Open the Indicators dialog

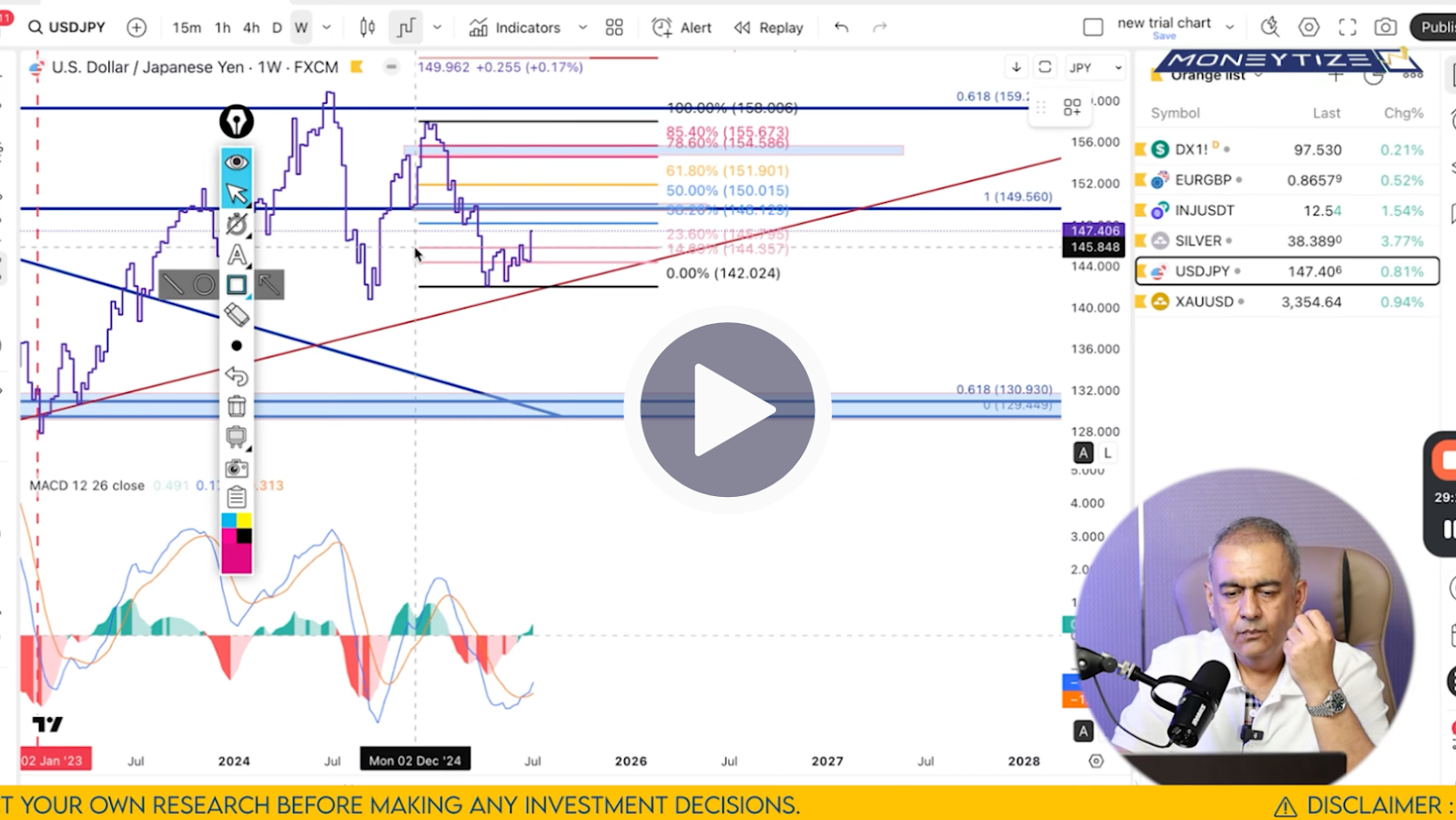[x=515, y=27]
